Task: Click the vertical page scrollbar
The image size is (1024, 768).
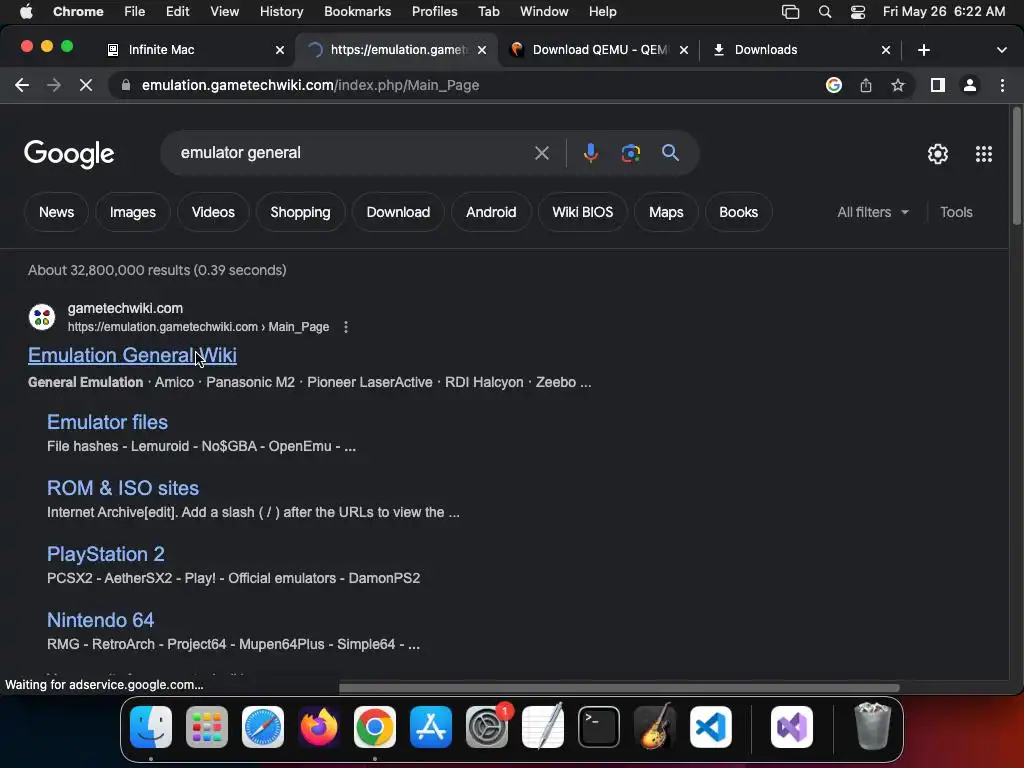Action: click(1016, 167)
